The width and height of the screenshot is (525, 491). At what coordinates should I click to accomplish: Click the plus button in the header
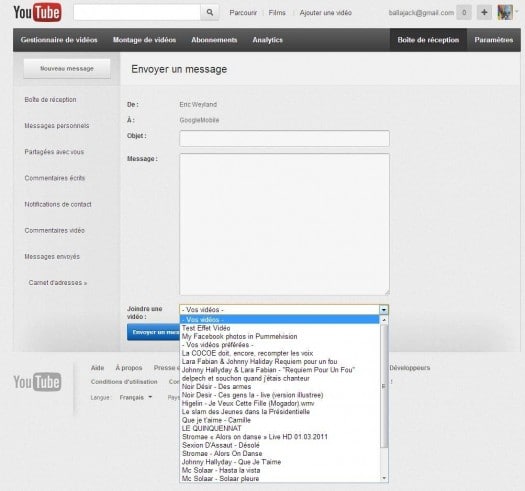484,12
